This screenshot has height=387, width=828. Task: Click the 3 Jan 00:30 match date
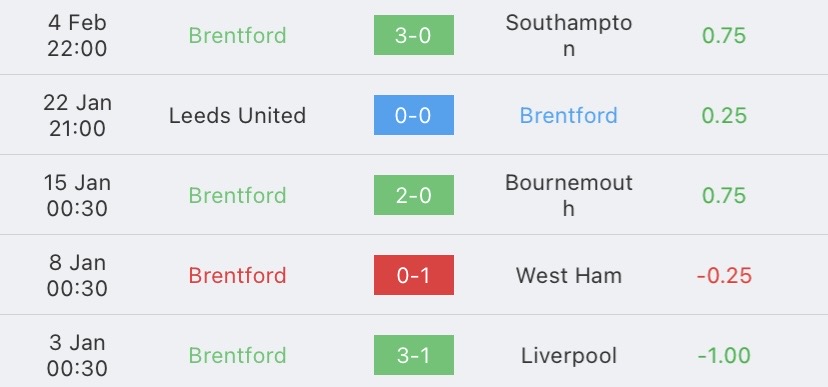click(77, 356)
